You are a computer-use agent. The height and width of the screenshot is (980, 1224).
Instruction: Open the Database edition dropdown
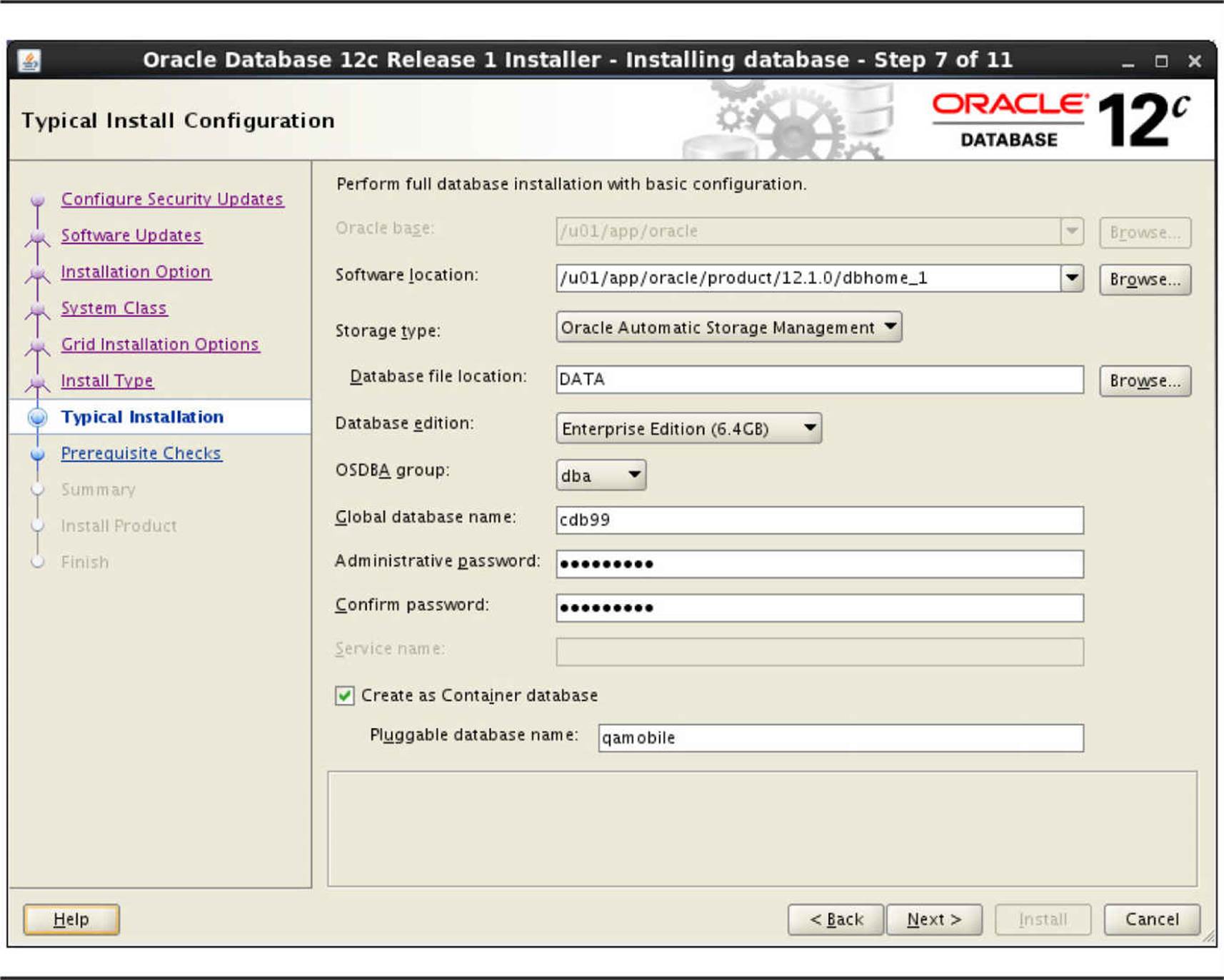coord(688,429)
